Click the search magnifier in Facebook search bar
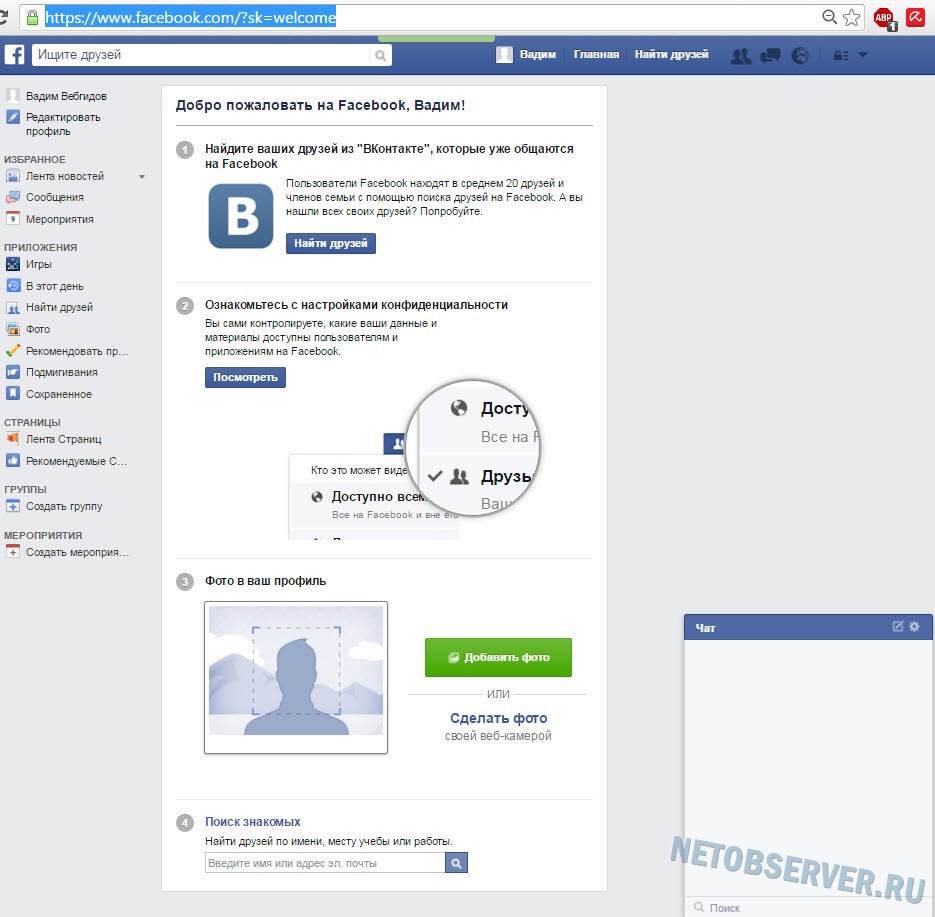Screen dimensions: 935x917 (x=380, y=56)
